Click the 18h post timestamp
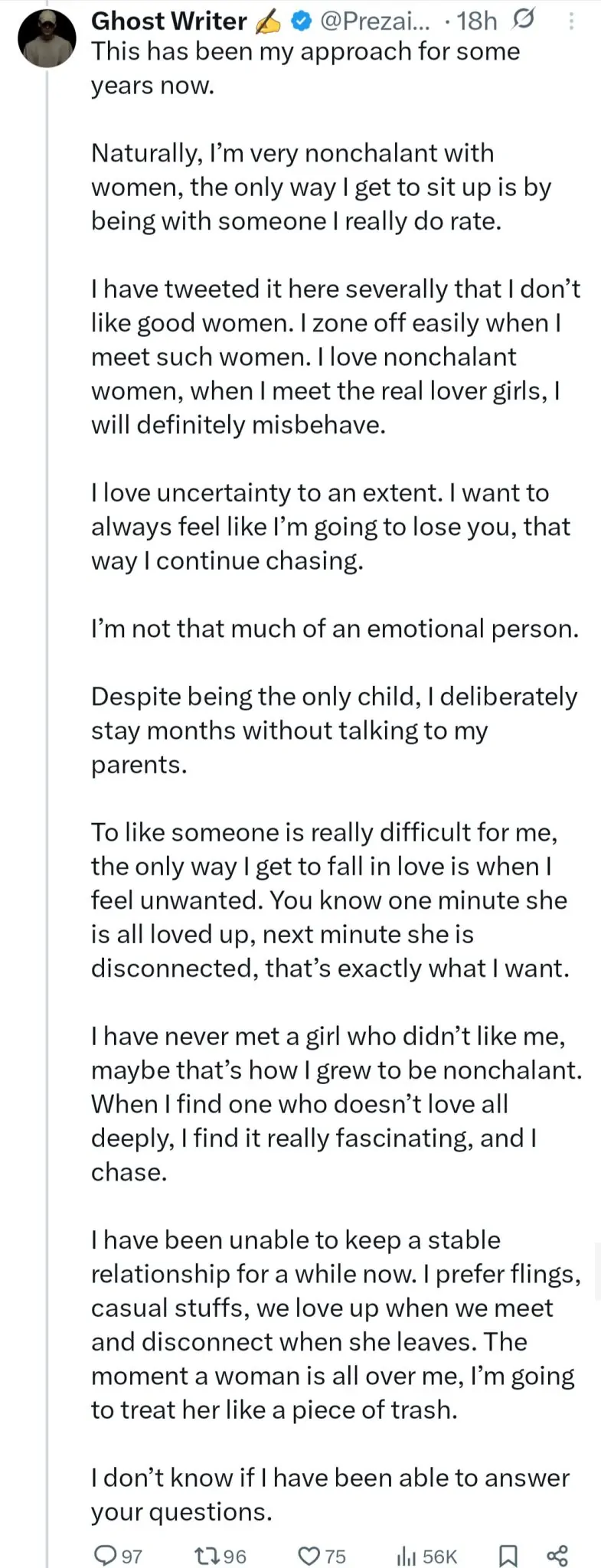 point(476,21)
